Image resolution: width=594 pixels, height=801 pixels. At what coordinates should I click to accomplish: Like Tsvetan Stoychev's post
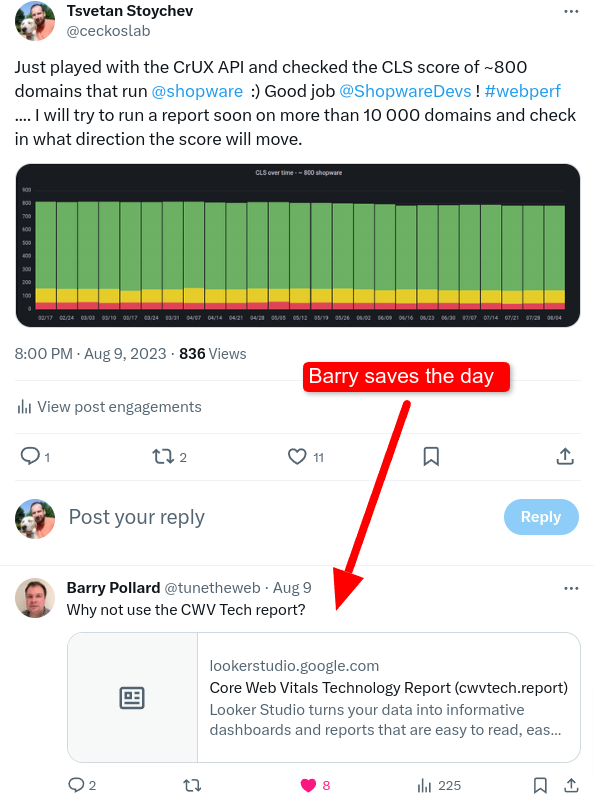pos(297,456)
